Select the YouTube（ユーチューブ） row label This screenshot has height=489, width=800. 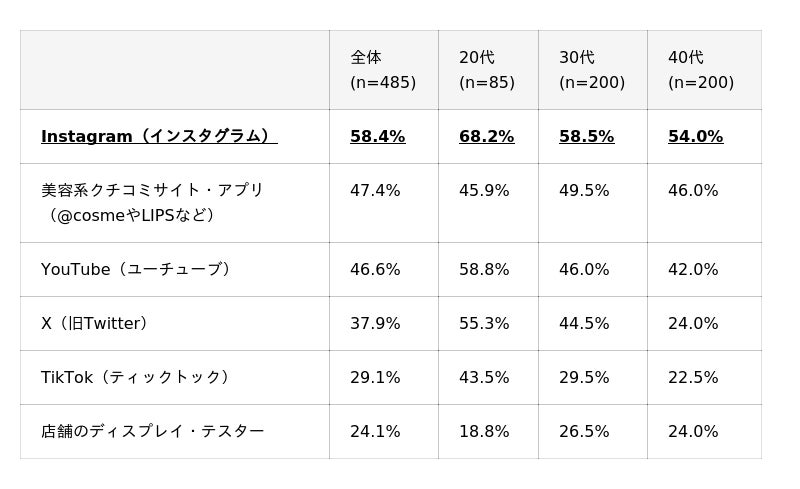pyautogui.click(x=136, y=269)
